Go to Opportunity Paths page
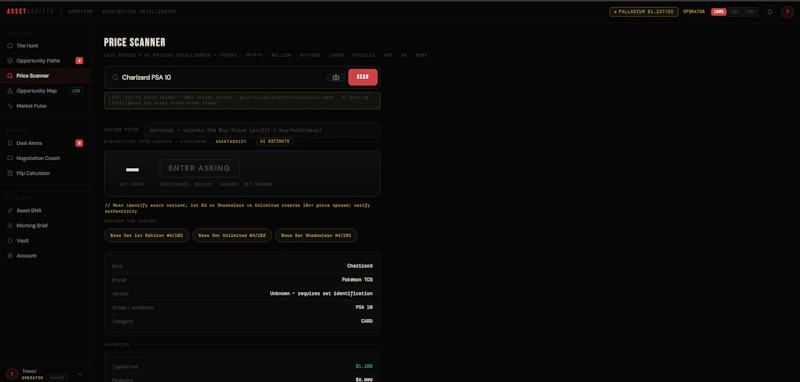 coord(38,61)
